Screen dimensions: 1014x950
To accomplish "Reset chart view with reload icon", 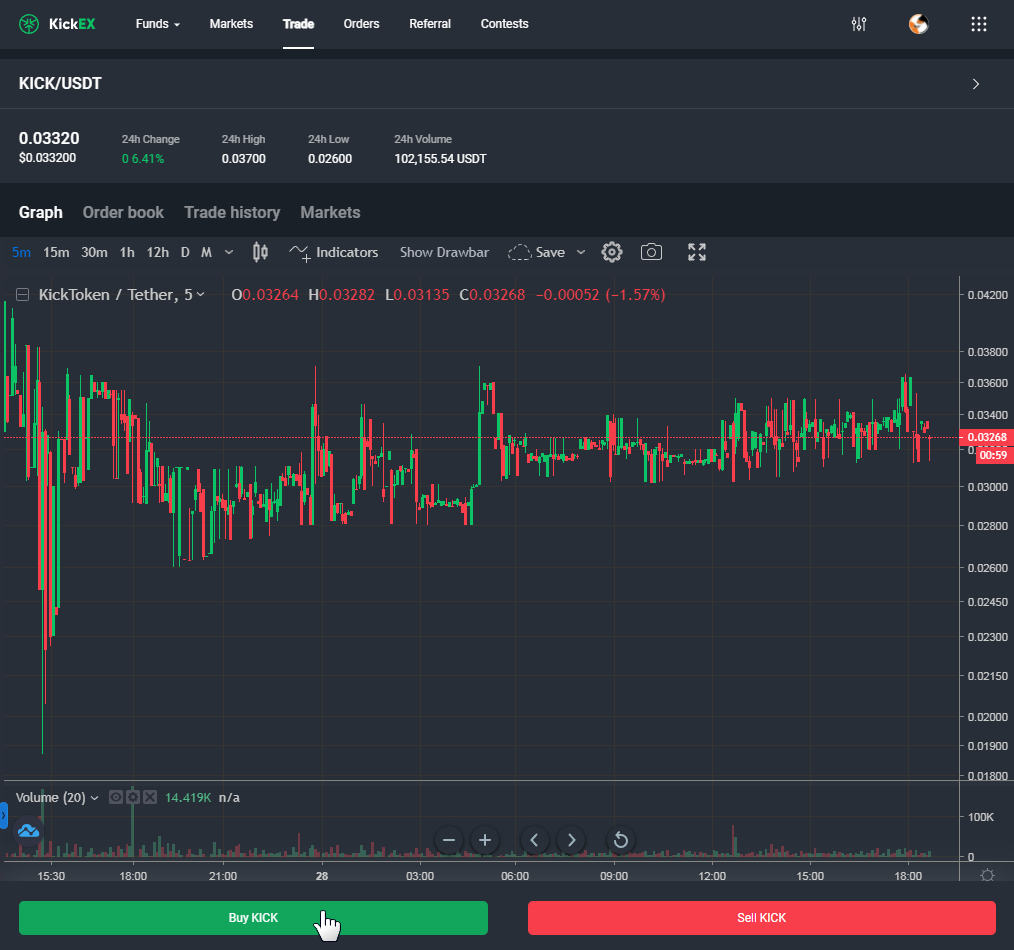I will coord(620,840).
